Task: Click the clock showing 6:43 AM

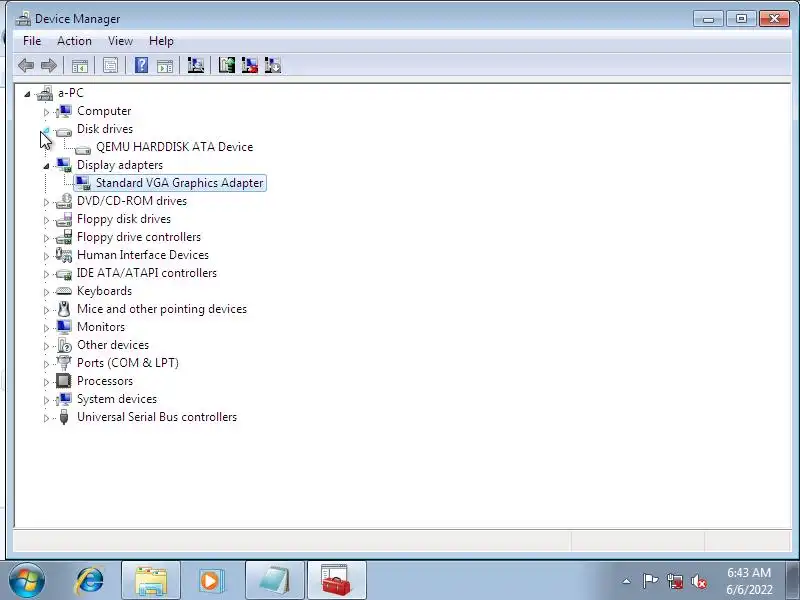Action: click(749, 572)
